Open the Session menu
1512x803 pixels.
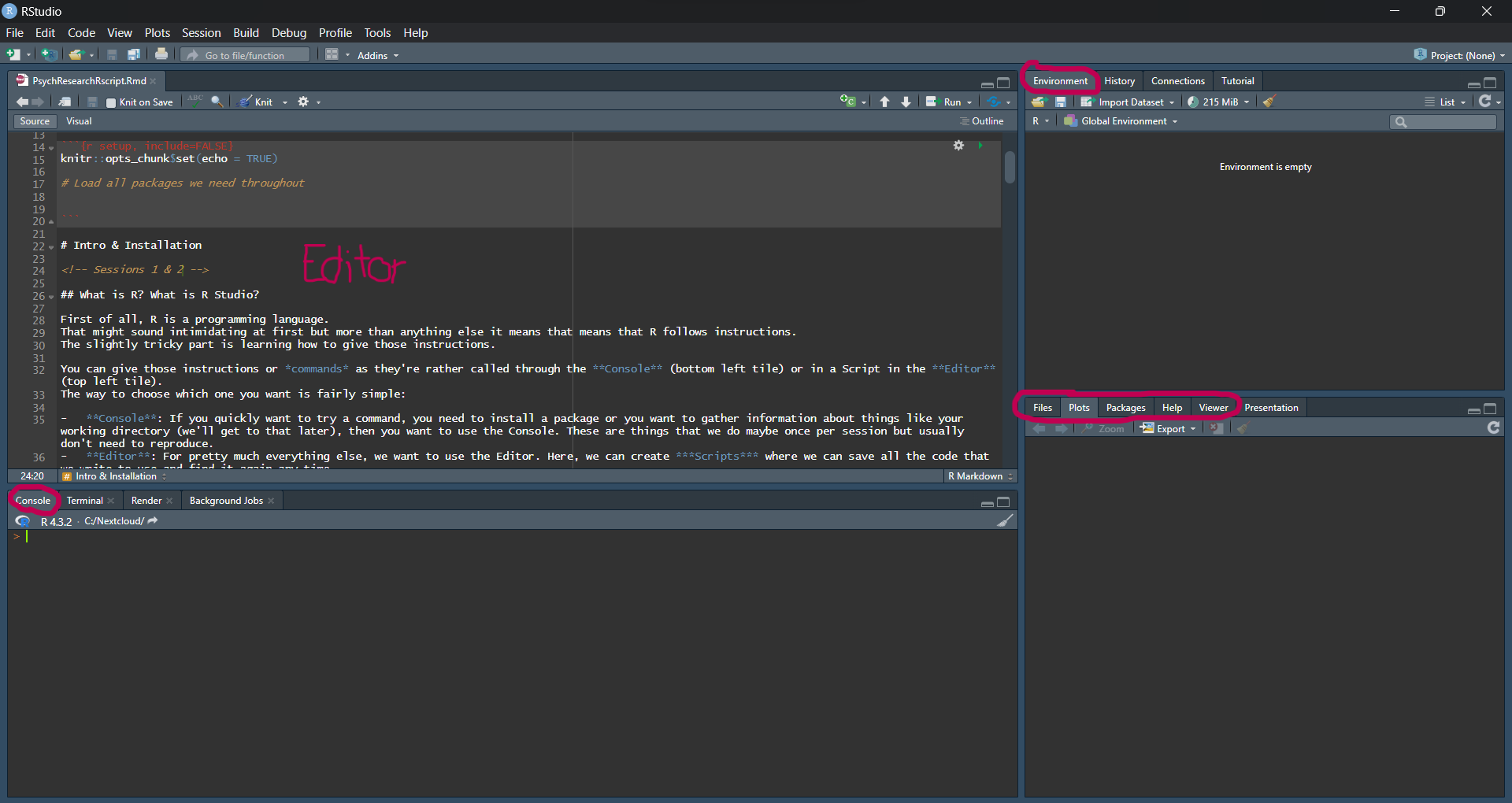click(x=201, y=33)
